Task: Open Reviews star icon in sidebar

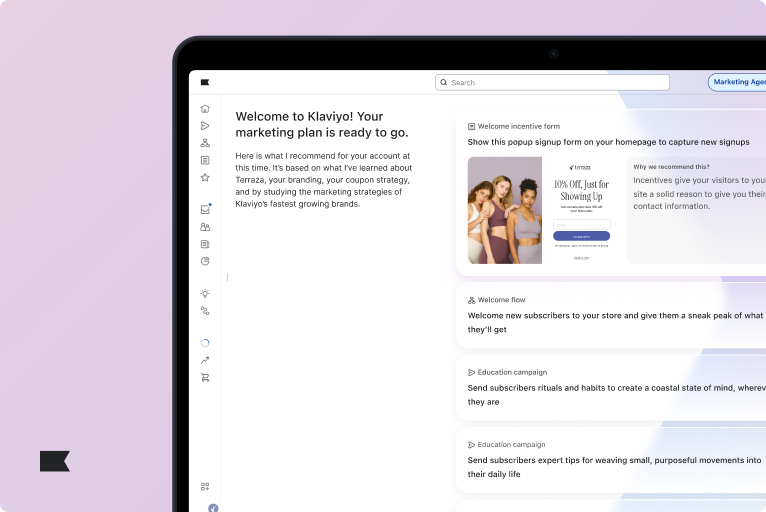Action: tap(205, 177)
